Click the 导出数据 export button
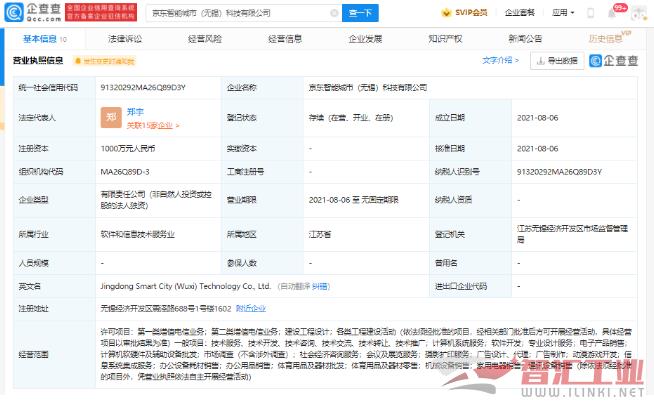The image size is (654, 407). click(x=557, y=61)
